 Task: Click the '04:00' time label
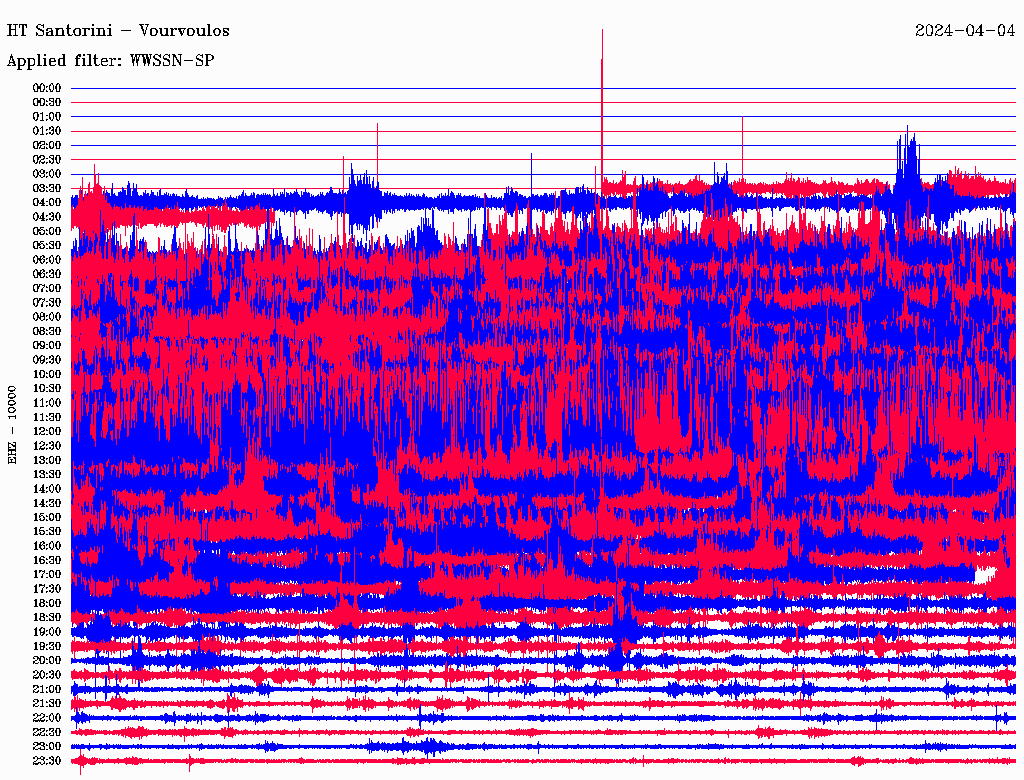point(47,203)
